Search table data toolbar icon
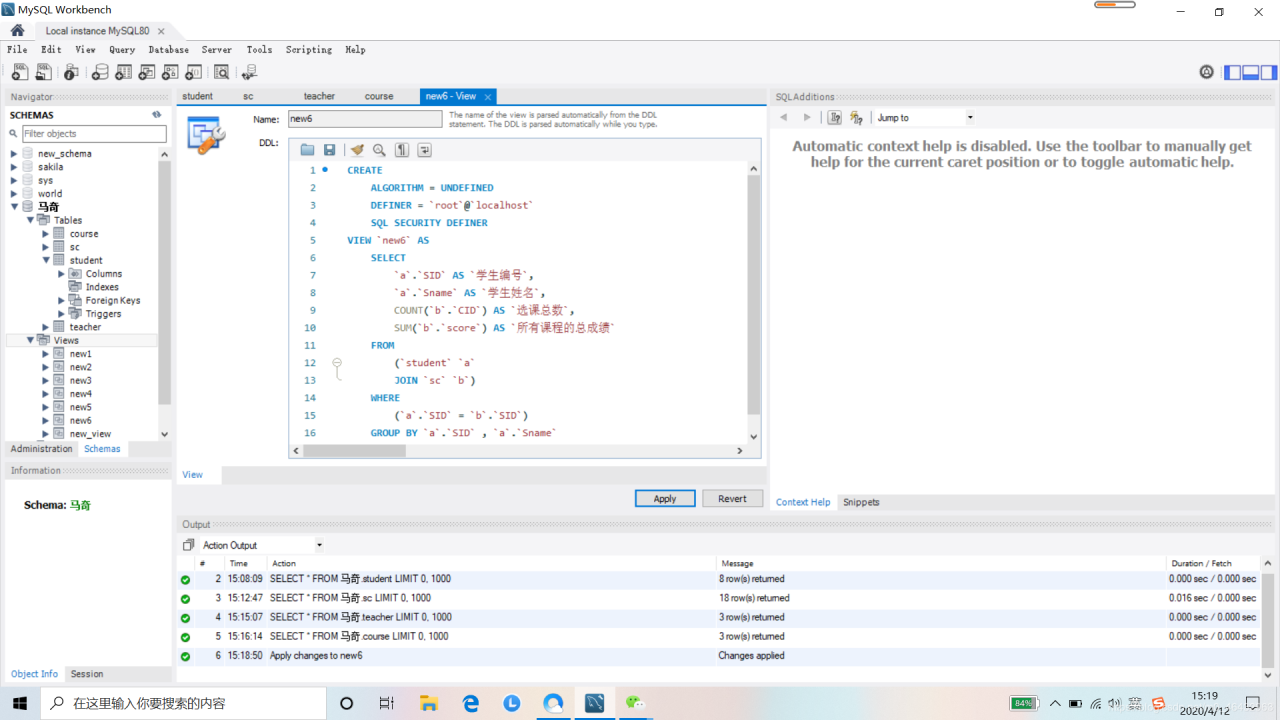 coord(222,72)
